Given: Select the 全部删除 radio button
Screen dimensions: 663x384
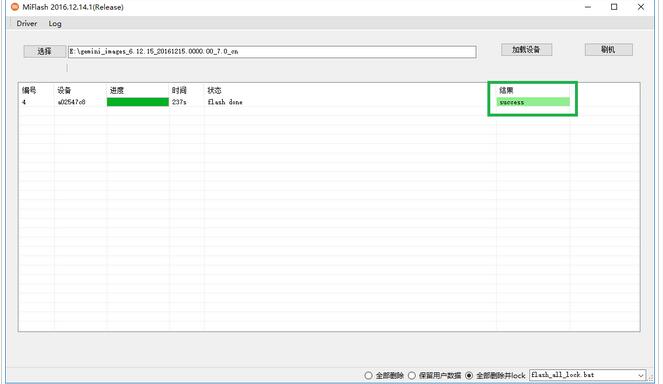Looking at the screenshot, I should pos(368,376).
